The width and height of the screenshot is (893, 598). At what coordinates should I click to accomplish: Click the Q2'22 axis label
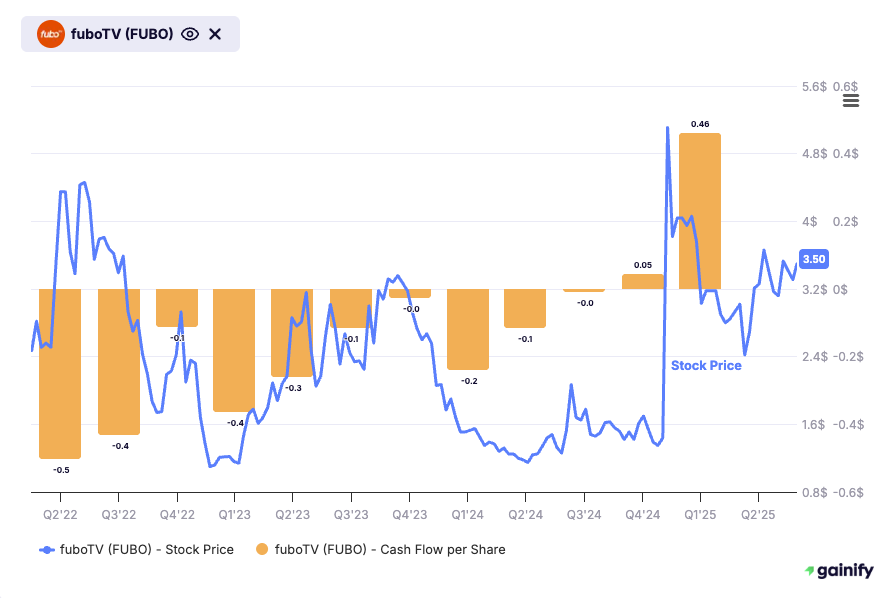(x=60, y=515)
